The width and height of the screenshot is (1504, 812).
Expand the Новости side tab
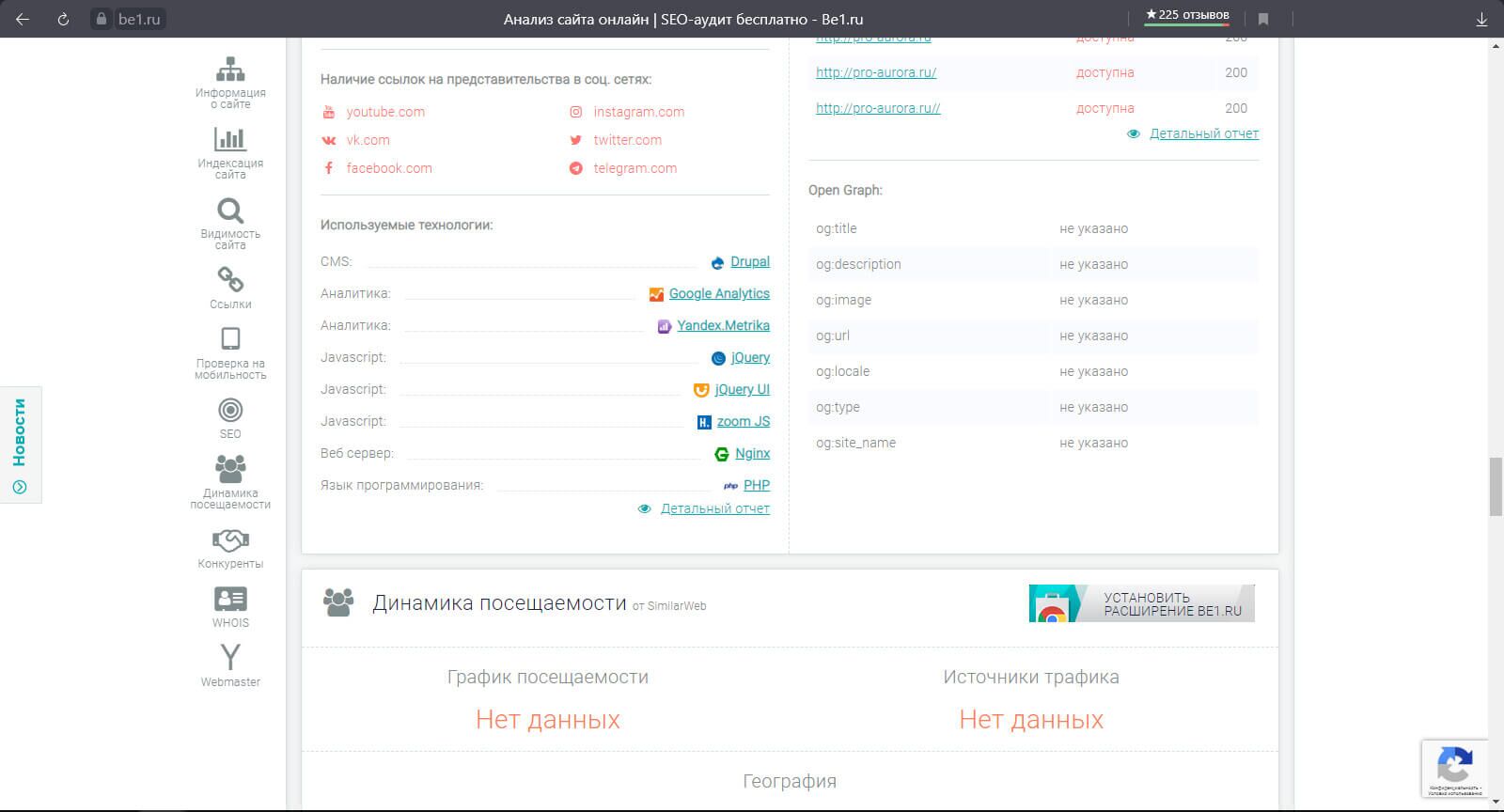(20, 444)
